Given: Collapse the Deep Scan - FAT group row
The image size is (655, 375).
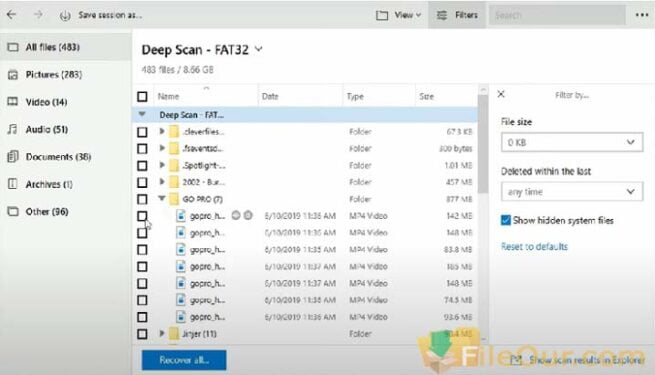Looking at the screenshot, I should tap(142, 114).
